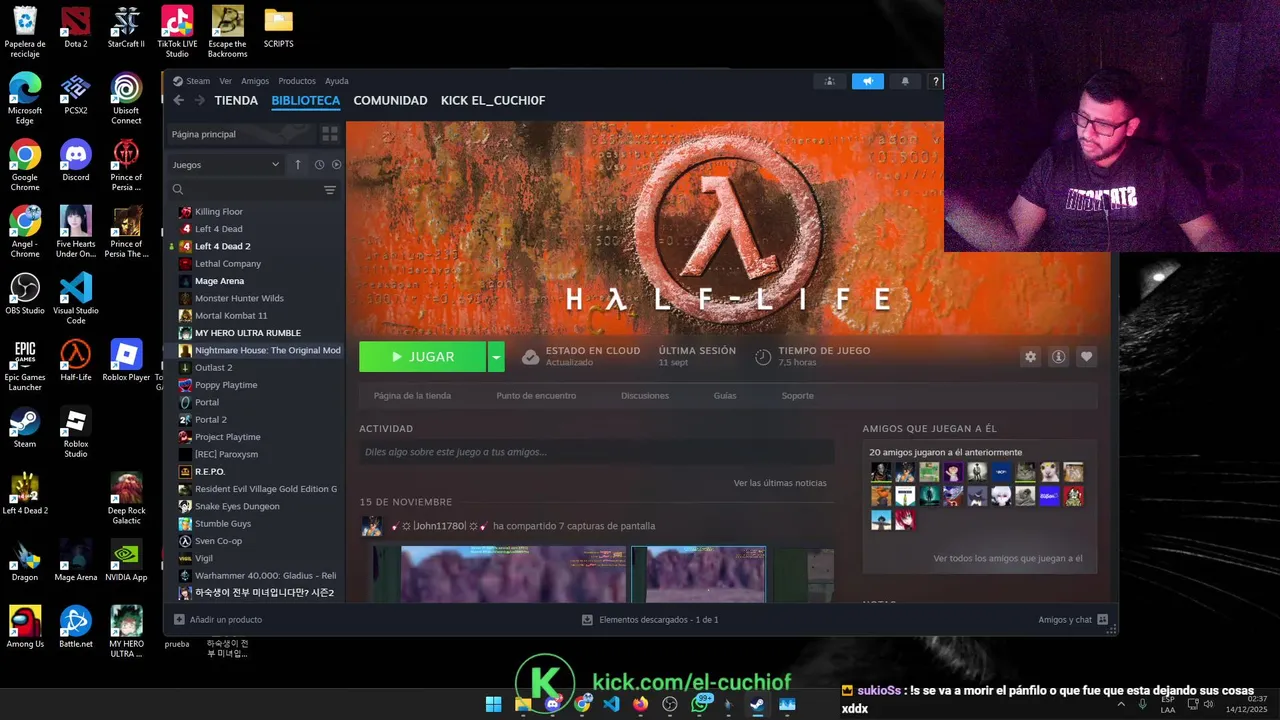Open the taskbar volume icon
This screenshot has width=1280, height=720.
pos(1208,704)
